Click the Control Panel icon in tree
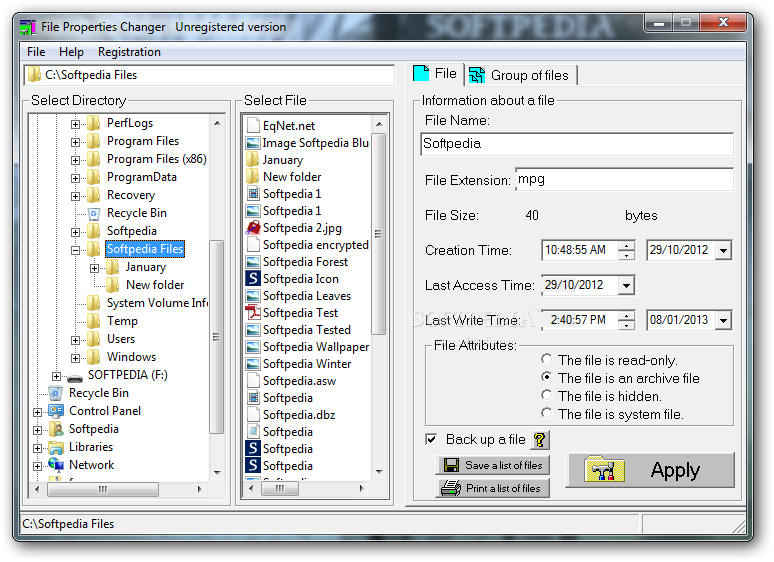The image size is (774, 562). 56,411
